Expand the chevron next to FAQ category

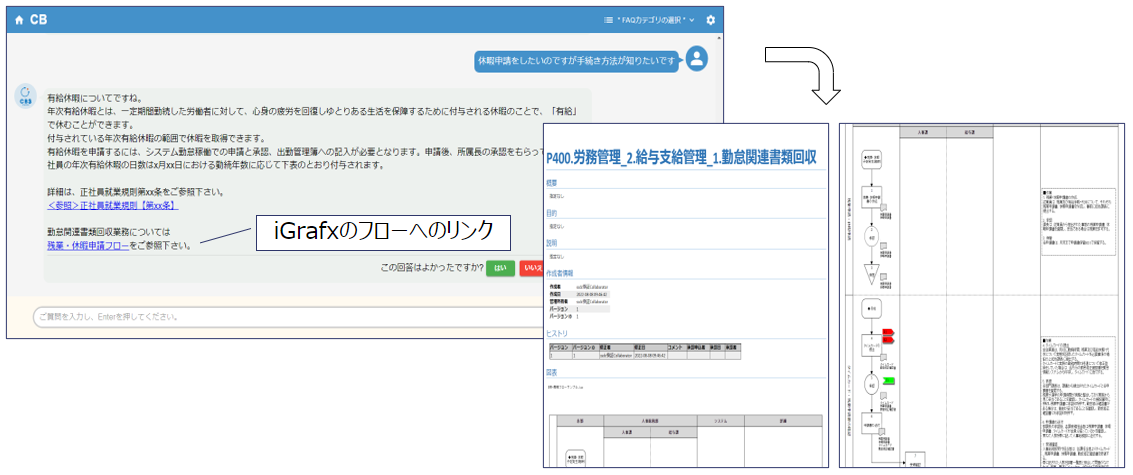[692, 20]
